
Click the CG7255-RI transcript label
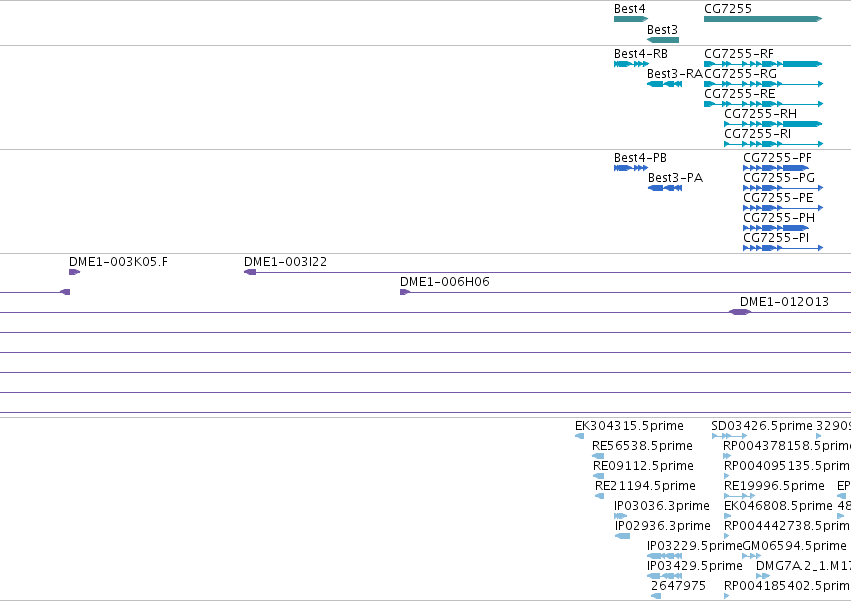[x=758, y=134]
